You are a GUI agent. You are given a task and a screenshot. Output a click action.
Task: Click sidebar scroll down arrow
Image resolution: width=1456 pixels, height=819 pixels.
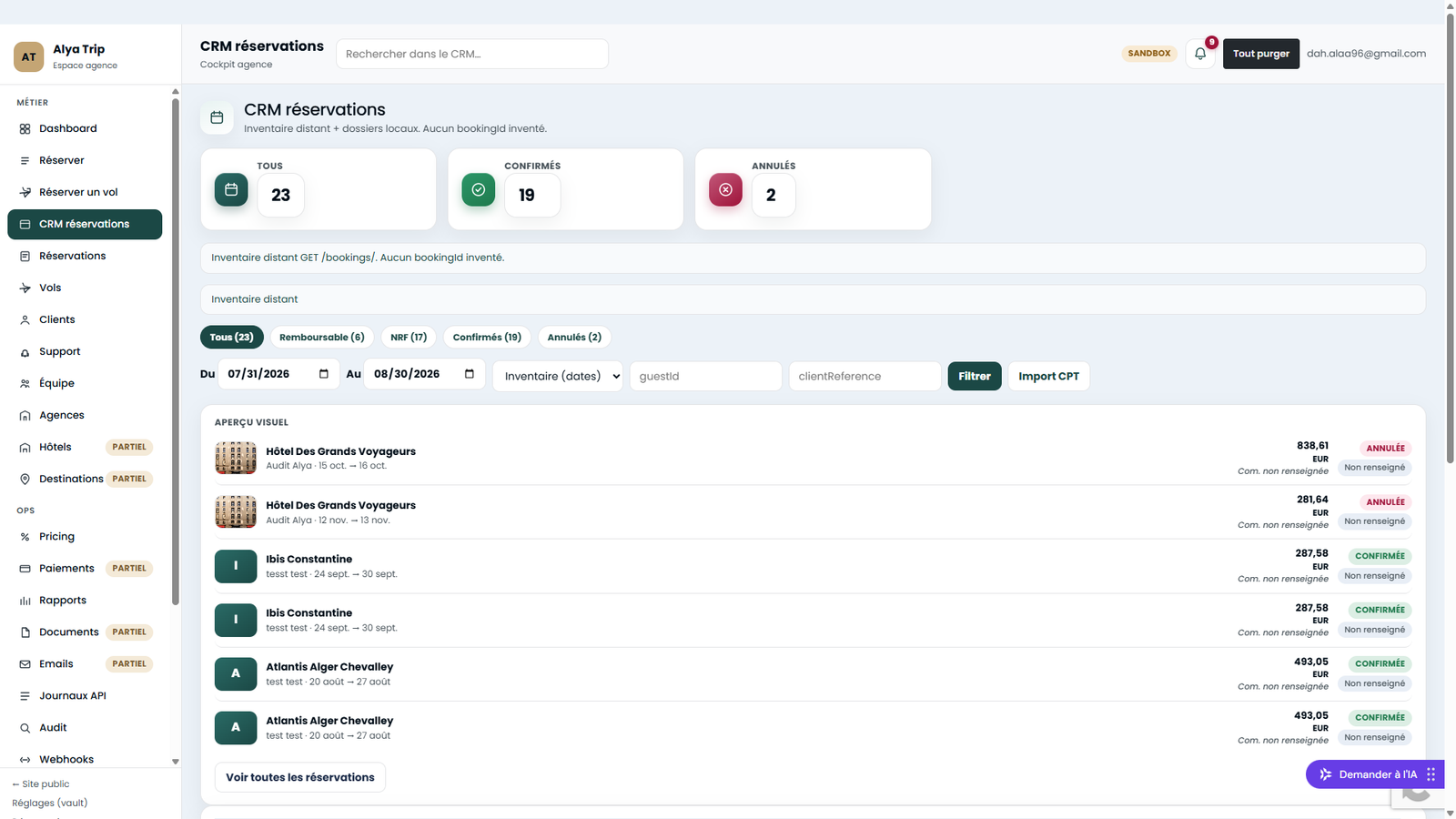pyautogui.click(x=176, y=762)
